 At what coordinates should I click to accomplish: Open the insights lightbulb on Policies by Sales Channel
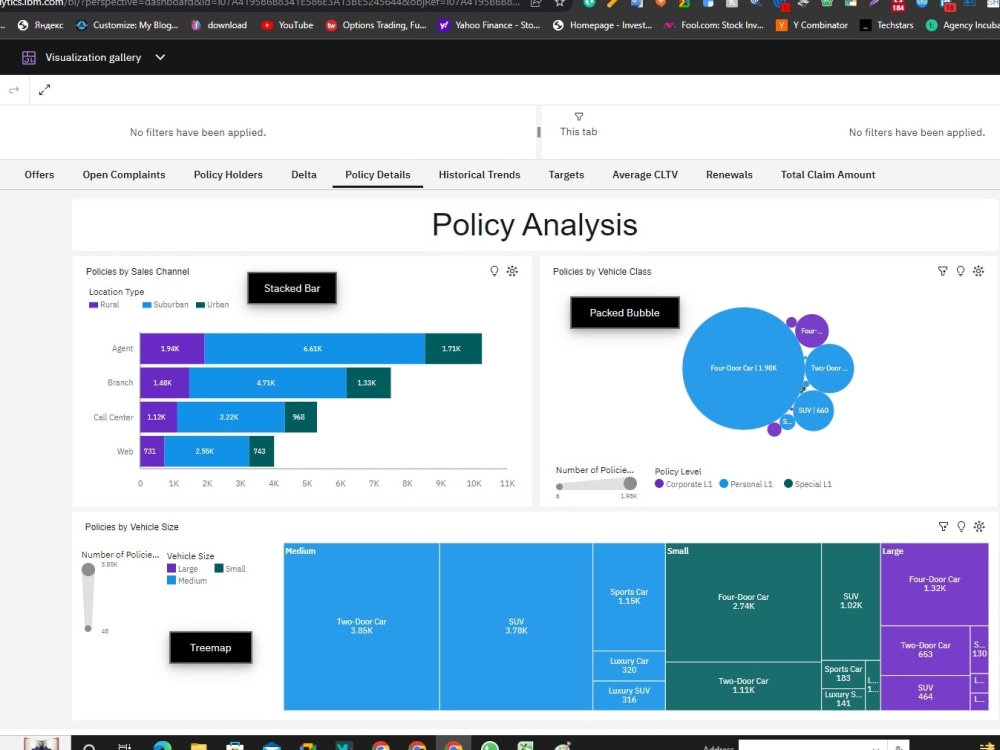point(494,271)
